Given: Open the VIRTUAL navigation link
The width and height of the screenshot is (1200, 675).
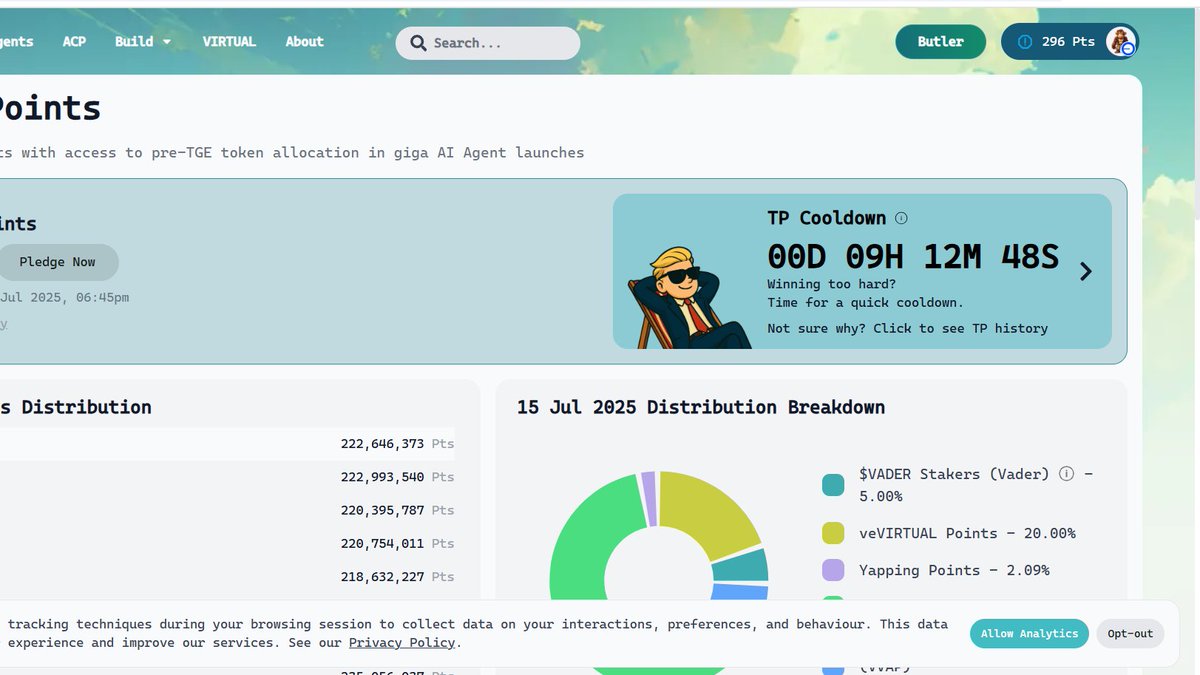Looking at the screenshot, I should click(229, 41).
